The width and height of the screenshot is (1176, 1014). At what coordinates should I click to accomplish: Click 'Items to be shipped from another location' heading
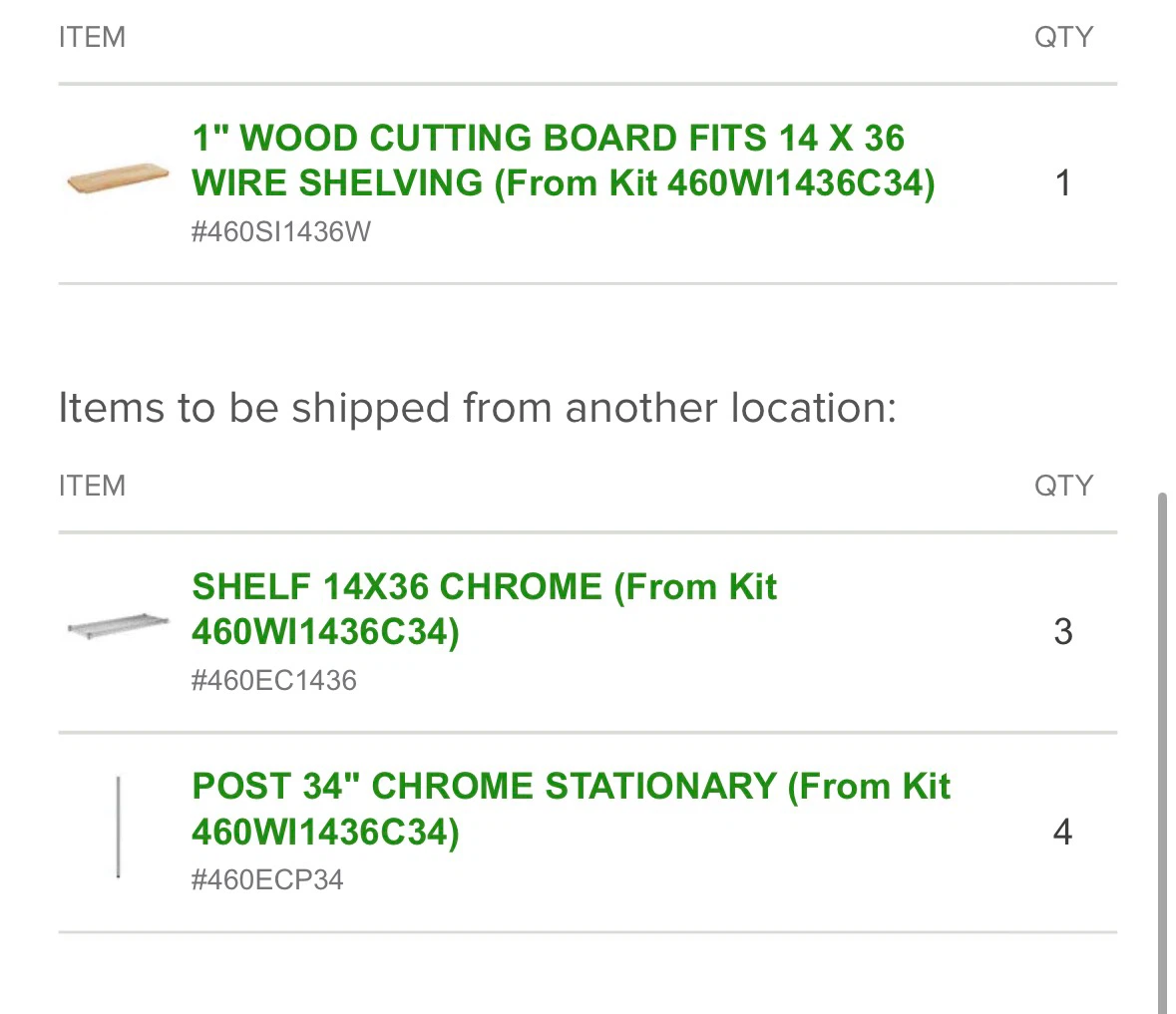click(x=478, y=409)
